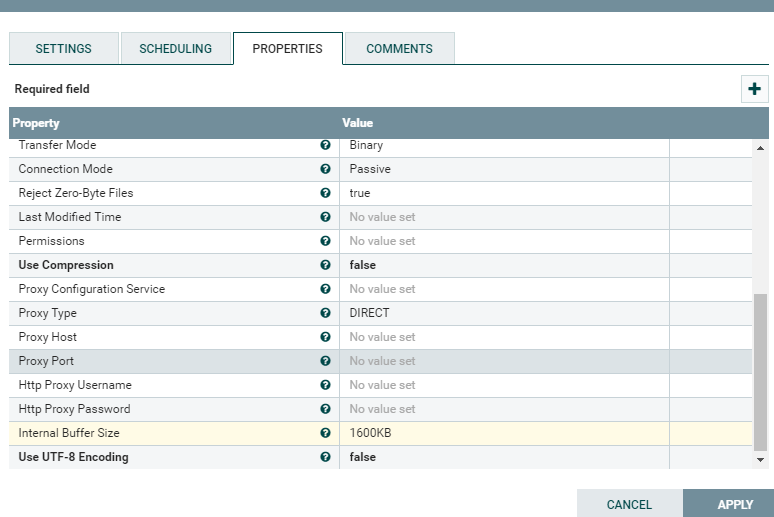Click help icon beside Use UTF-8 Encoding
Image resolution: width=774 pixels, height=517 pixels.
[x=325, y=457]
